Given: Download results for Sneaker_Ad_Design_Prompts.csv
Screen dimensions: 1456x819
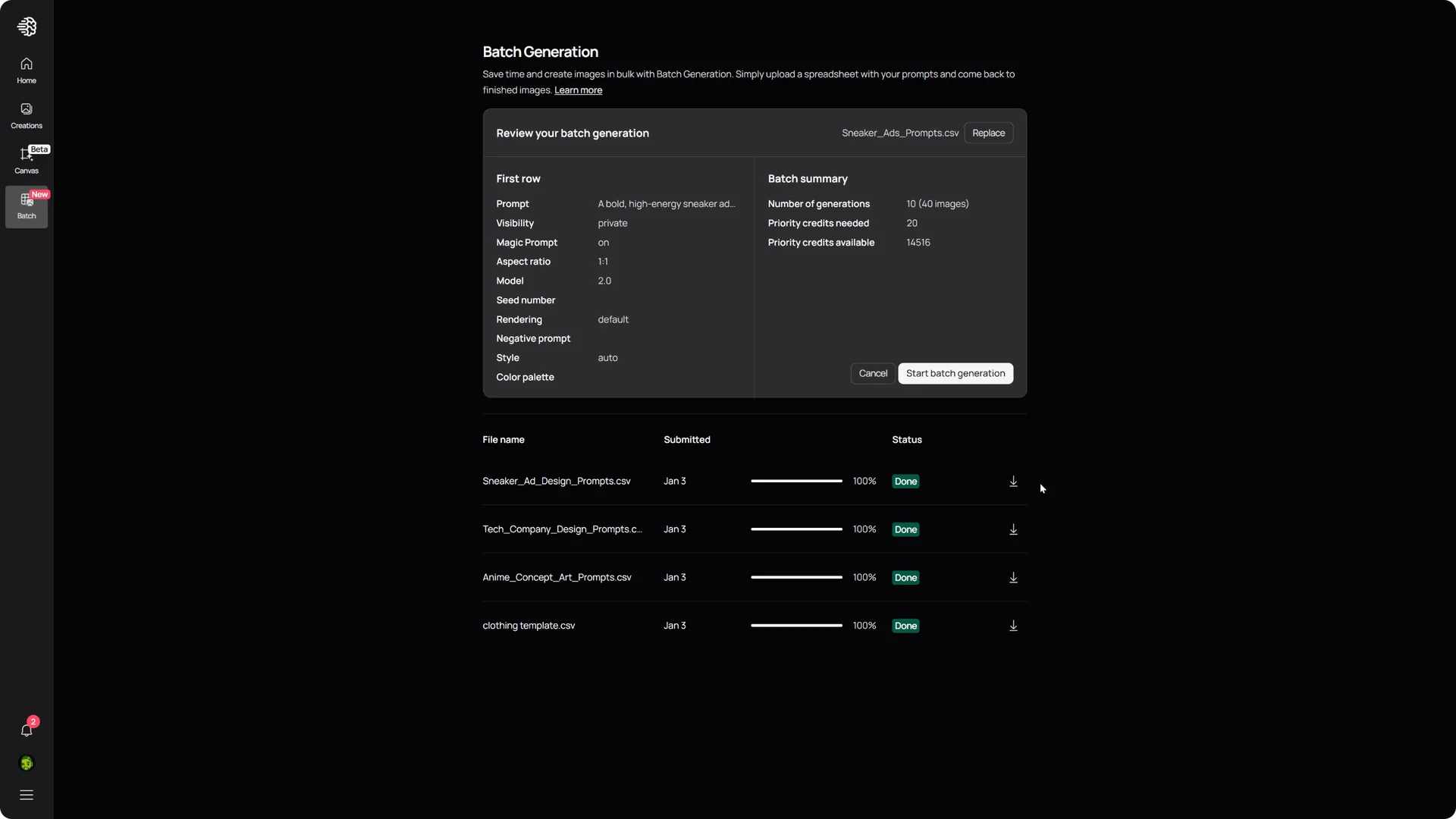Looking at the screenshot, I should point(1013,481).
